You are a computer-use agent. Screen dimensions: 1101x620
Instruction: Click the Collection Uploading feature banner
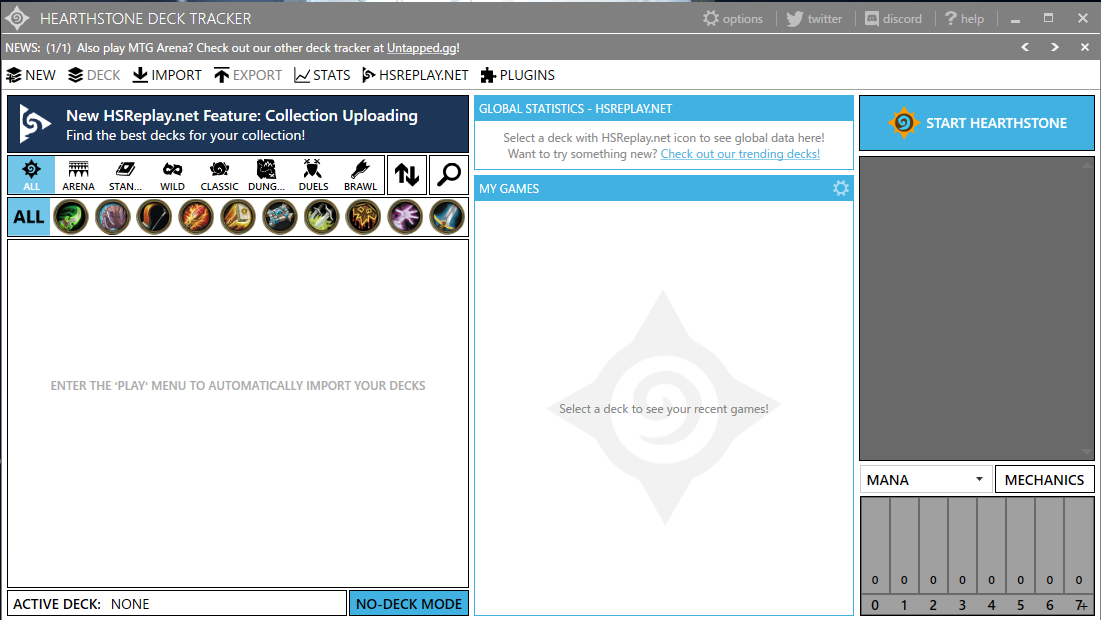point(238,124)
